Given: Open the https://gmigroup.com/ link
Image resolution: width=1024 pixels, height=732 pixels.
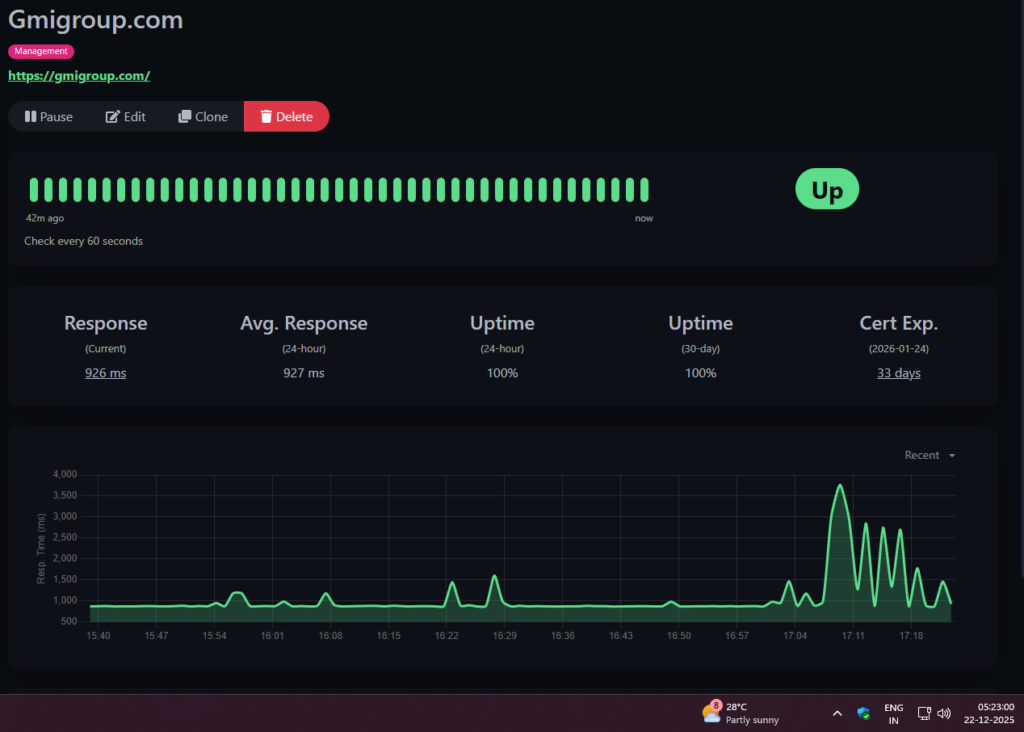Looking at the screenshot, I should (79, 75).
